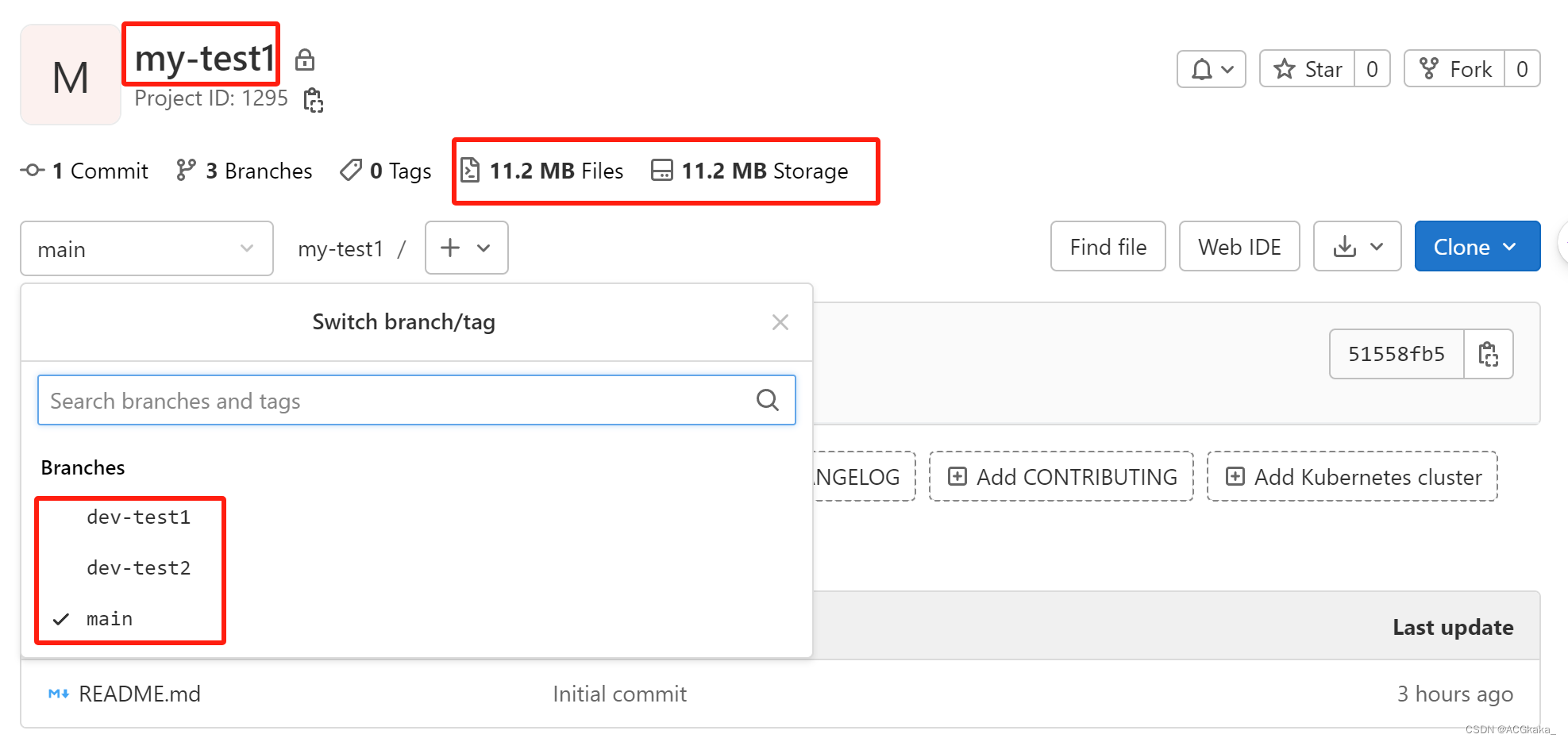Screen dimensions: 1568x742
Task: Click the Branches section heading
Action: (x=83, y=467)
